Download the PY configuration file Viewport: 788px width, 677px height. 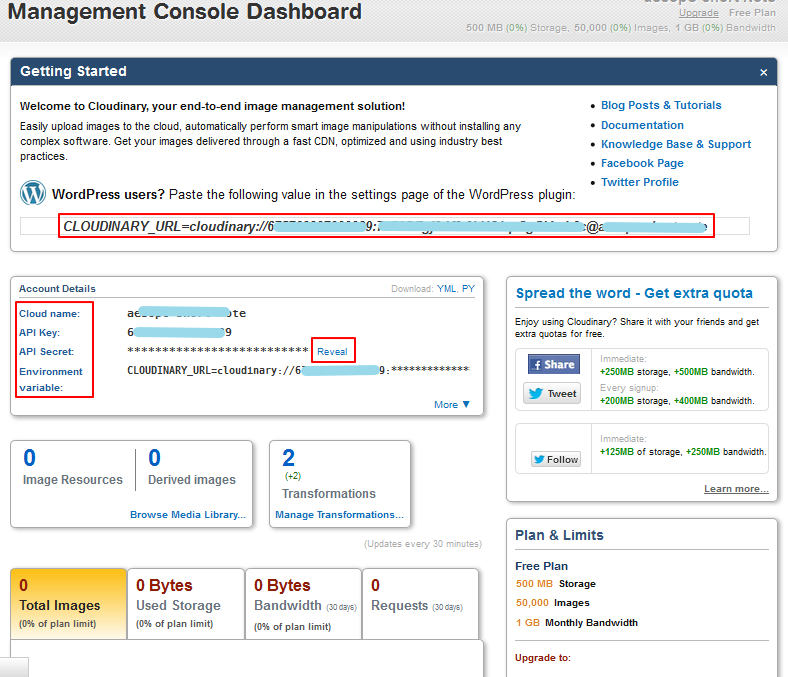(468, 289)
